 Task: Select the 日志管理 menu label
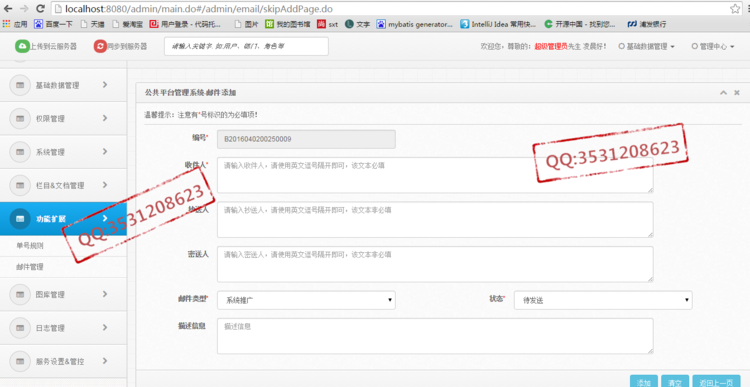(50, 328)
